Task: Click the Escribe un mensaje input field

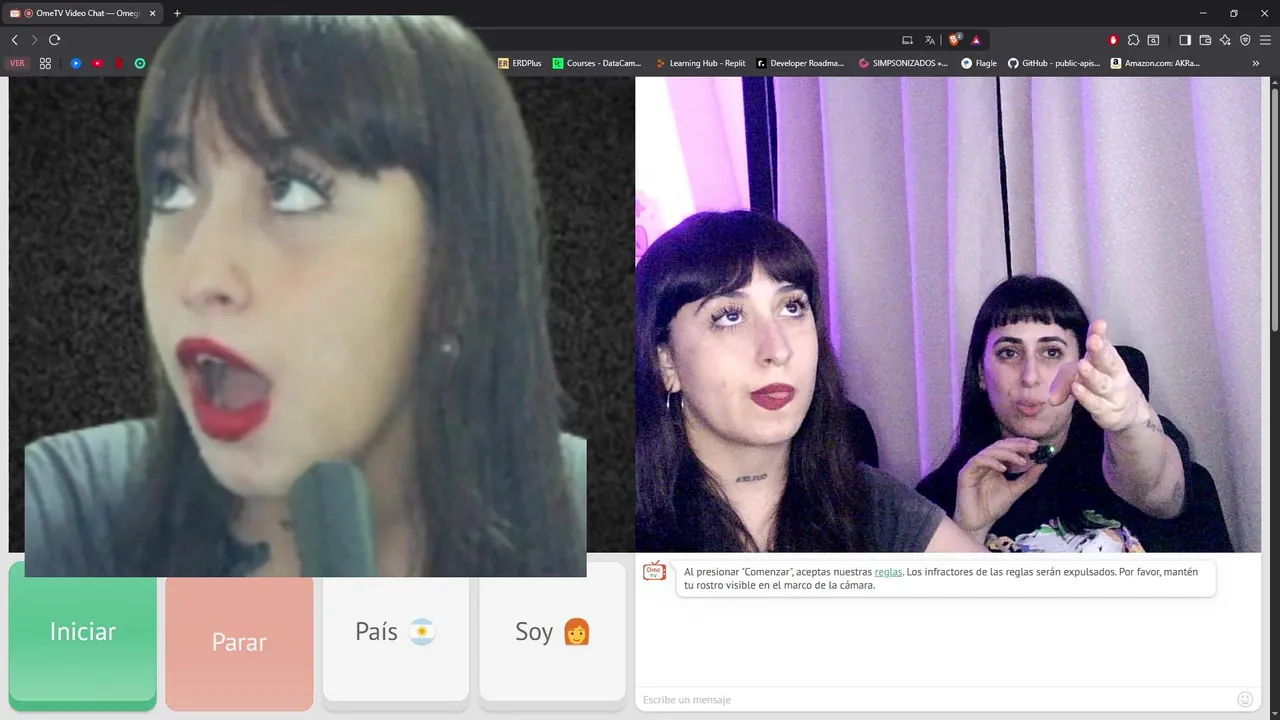Action: (935, 699)
